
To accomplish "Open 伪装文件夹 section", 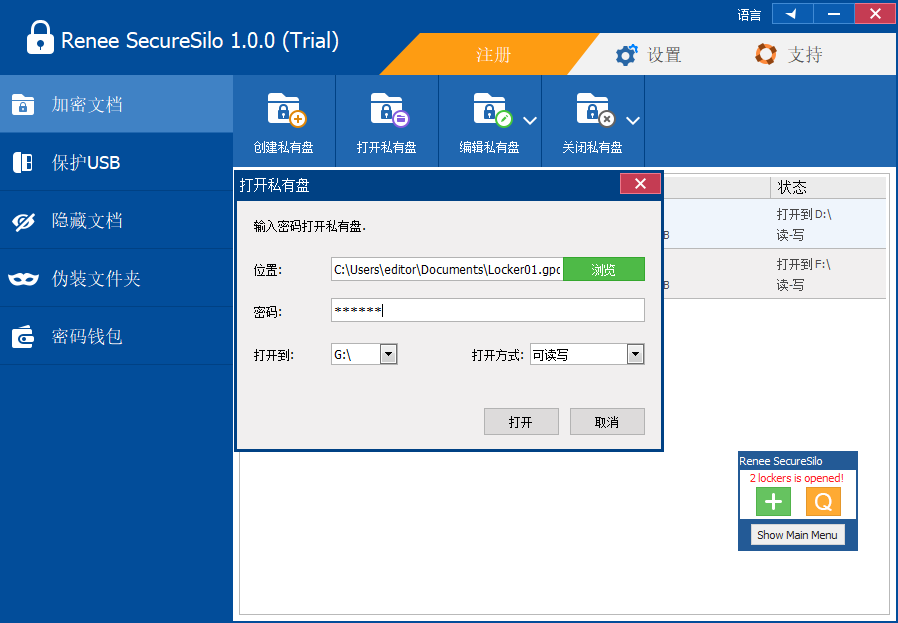I will click(116, 278).
